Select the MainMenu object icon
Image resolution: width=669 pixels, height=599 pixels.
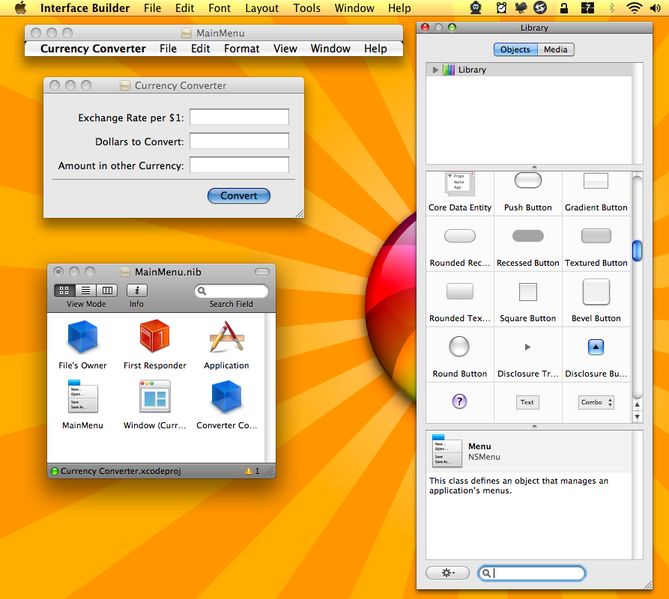coord(83,396)
